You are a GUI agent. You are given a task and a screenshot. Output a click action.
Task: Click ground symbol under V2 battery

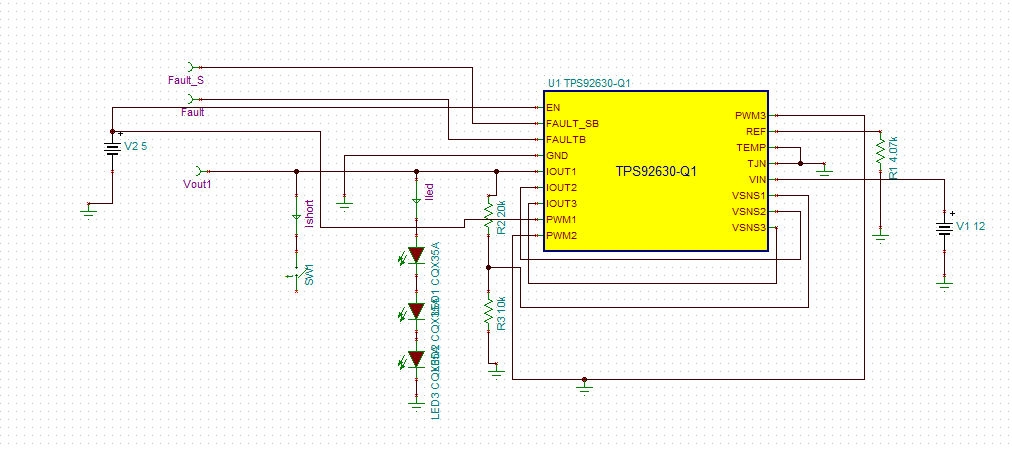point(90,210)
